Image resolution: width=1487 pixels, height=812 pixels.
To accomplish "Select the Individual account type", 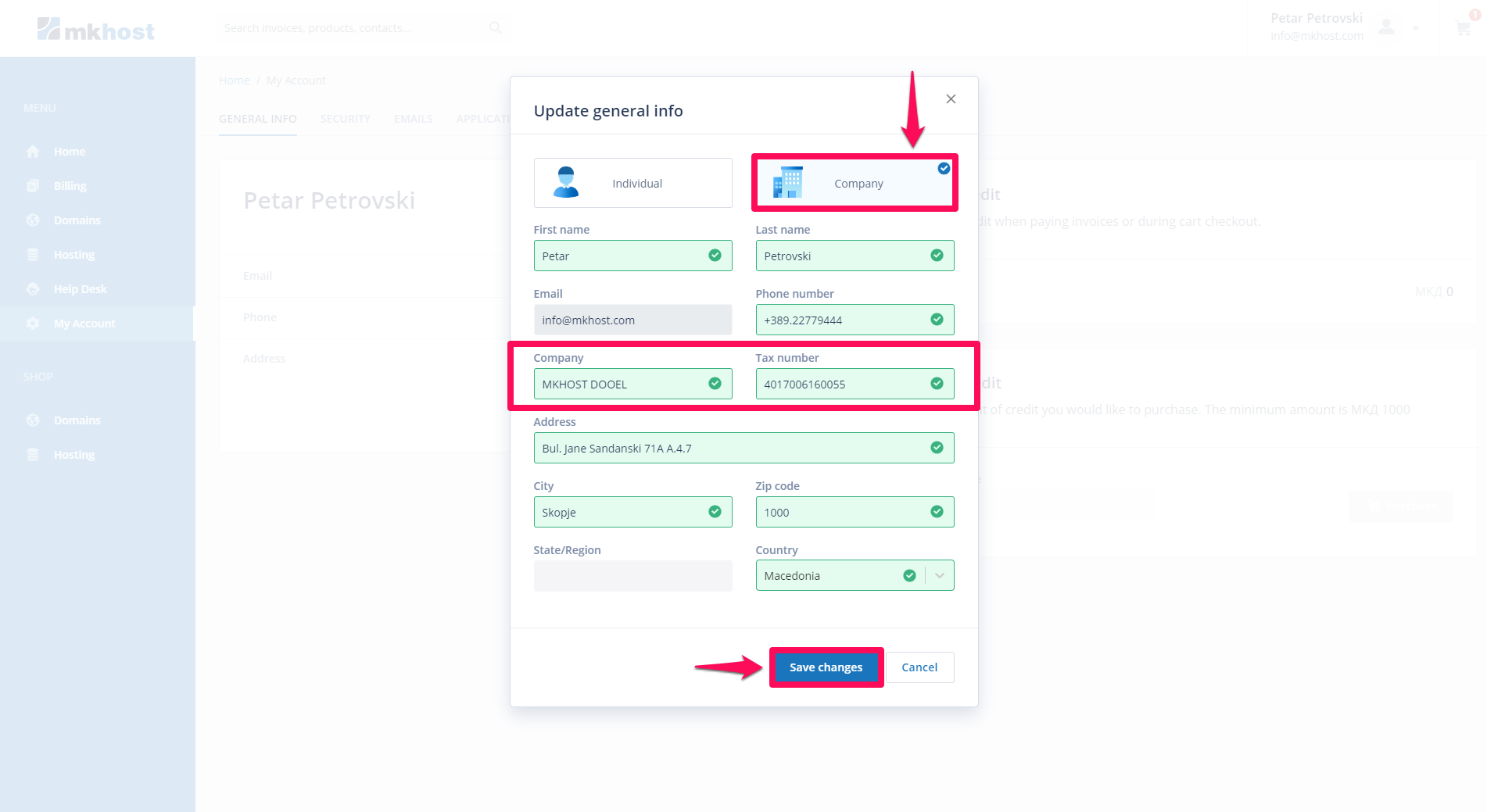I will (x=632, y=183).
